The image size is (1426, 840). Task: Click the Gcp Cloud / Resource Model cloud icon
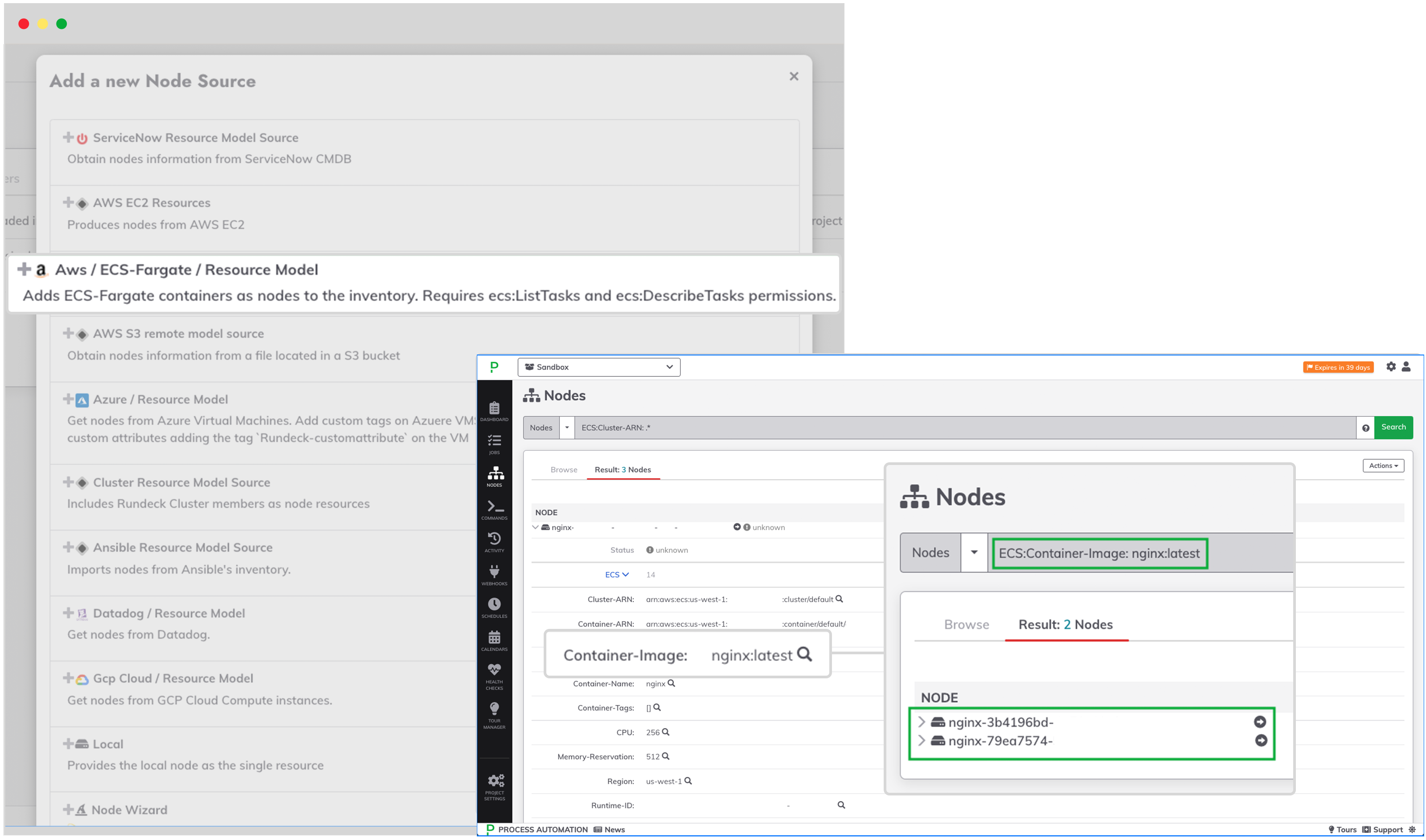point(82,679)
